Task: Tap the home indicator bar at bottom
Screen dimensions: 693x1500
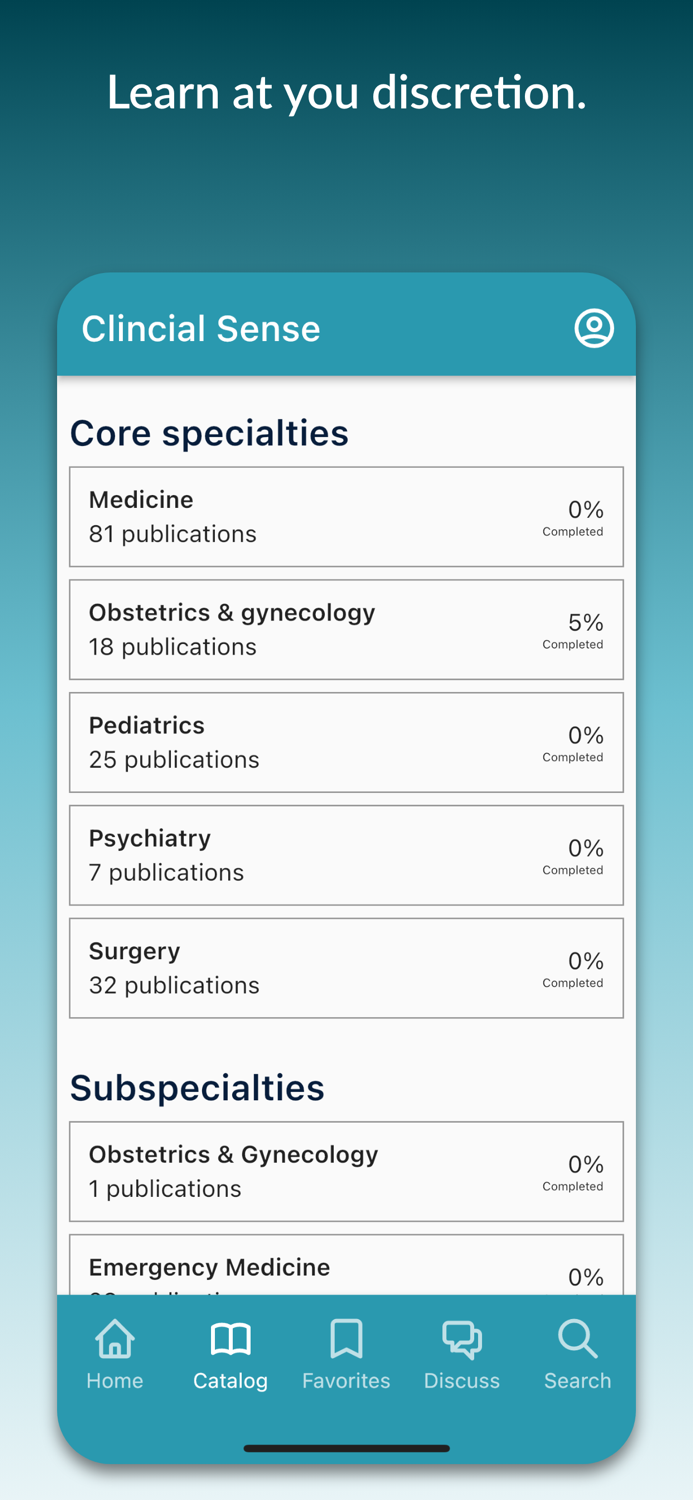Action: click(x=346, y=1447)
